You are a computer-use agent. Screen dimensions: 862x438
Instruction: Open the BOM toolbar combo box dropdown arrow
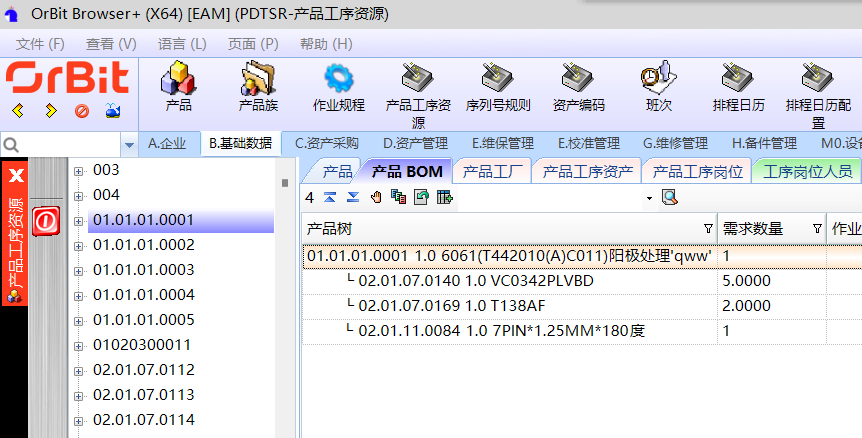[649, 198]
